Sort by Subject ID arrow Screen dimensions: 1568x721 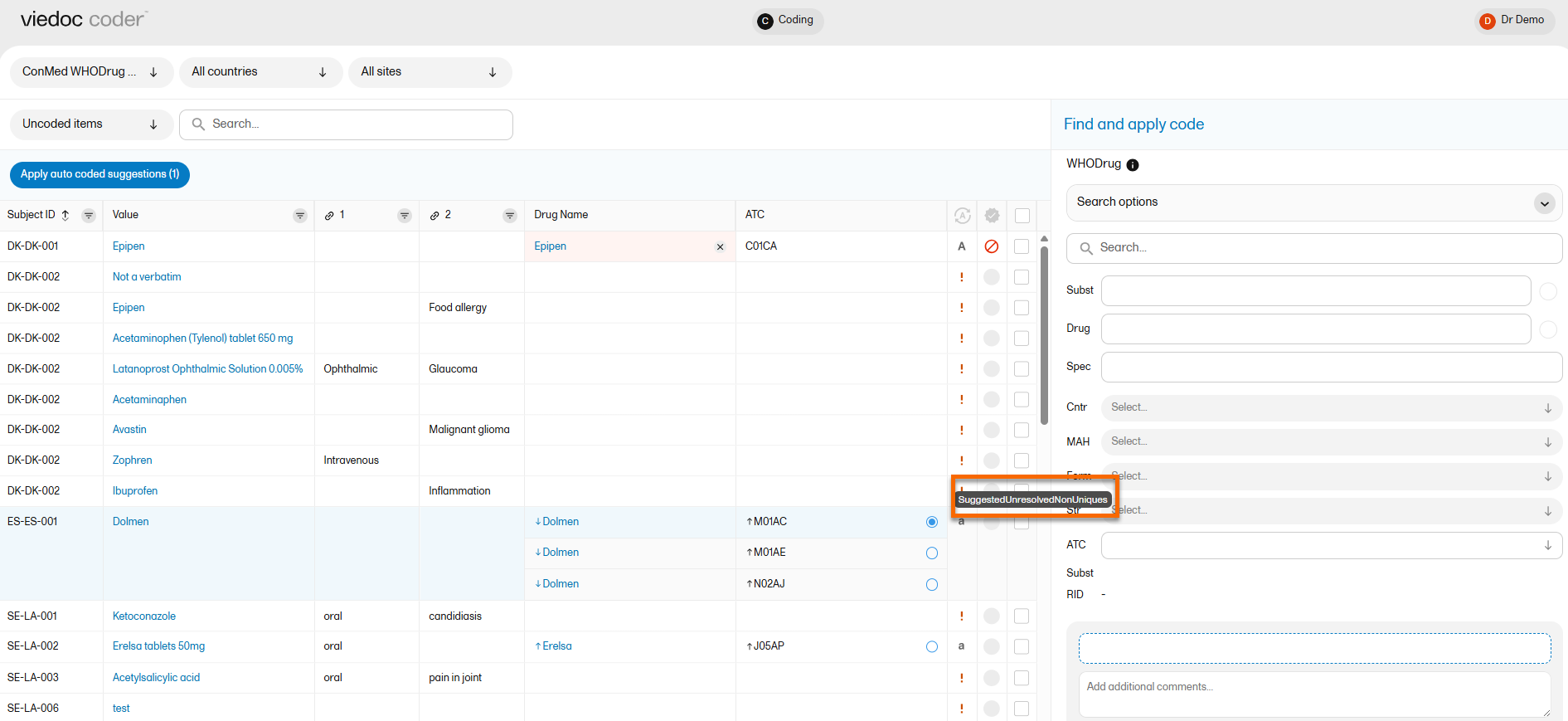[x=66, y=215]
